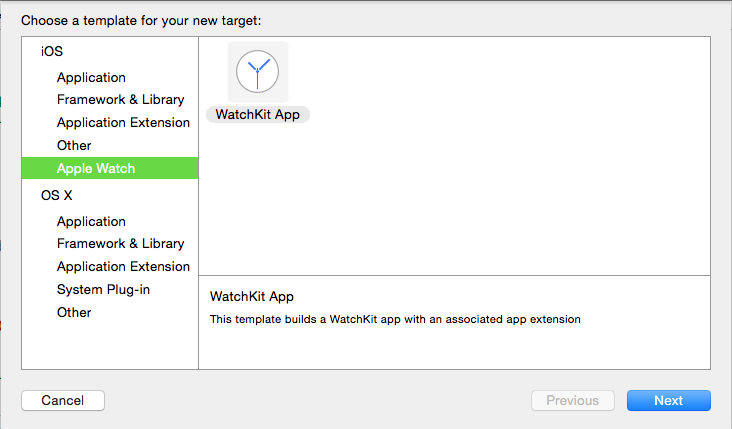Select the iOS section header

(x=52, y=51)
